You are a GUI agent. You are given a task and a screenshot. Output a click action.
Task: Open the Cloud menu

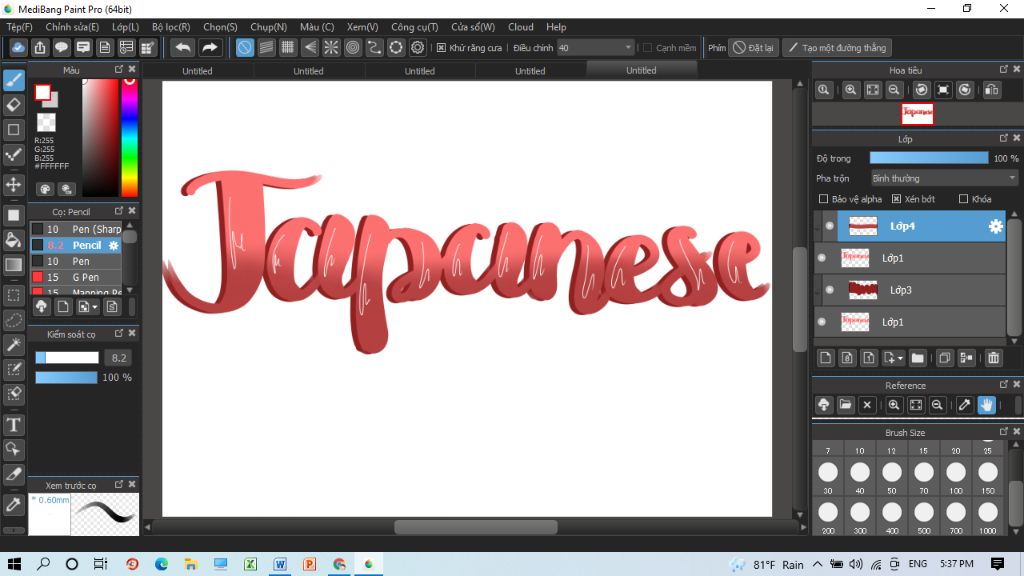click(520, 27)
